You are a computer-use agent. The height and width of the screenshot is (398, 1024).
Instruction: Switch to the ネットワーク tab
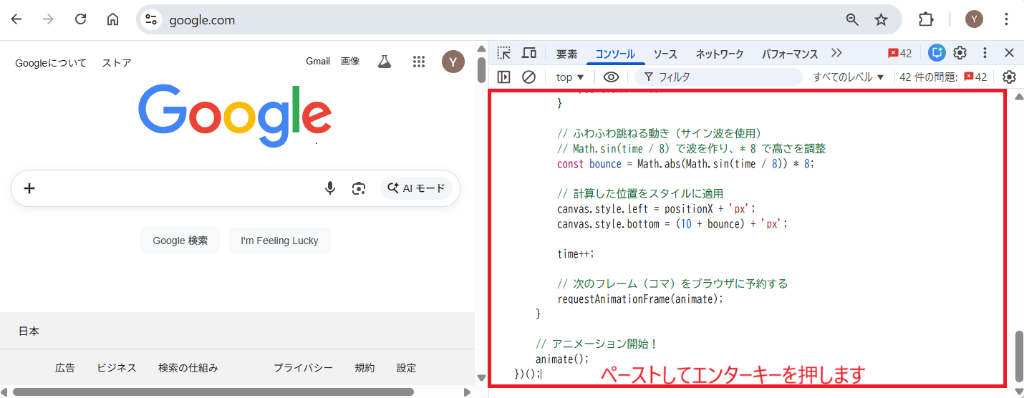(720, 54)
